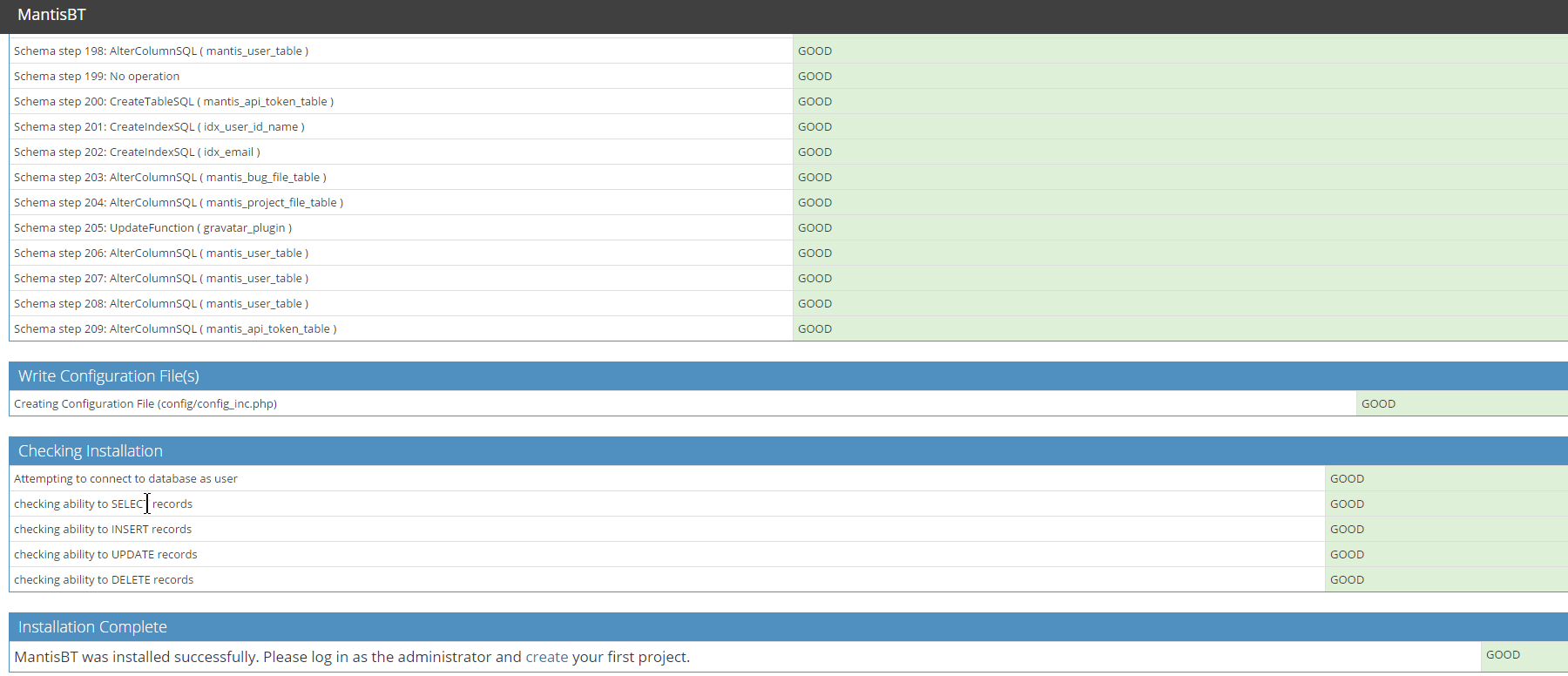Click GOOD status for Schema step 209
The width and height of the screenshot is (1568, 676).
(814, 329)
